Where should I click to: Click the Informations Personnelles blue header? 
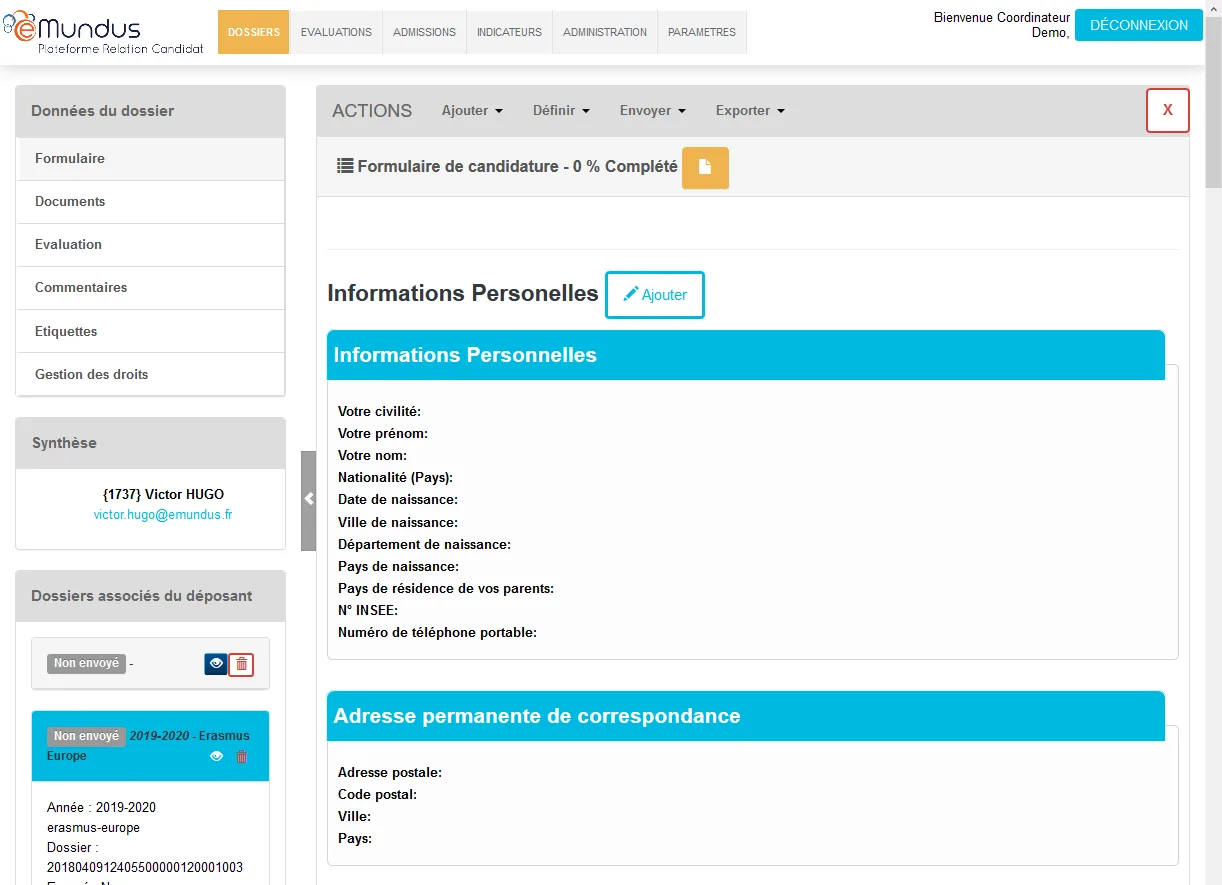pyautogui.click(x=746, y=355)
